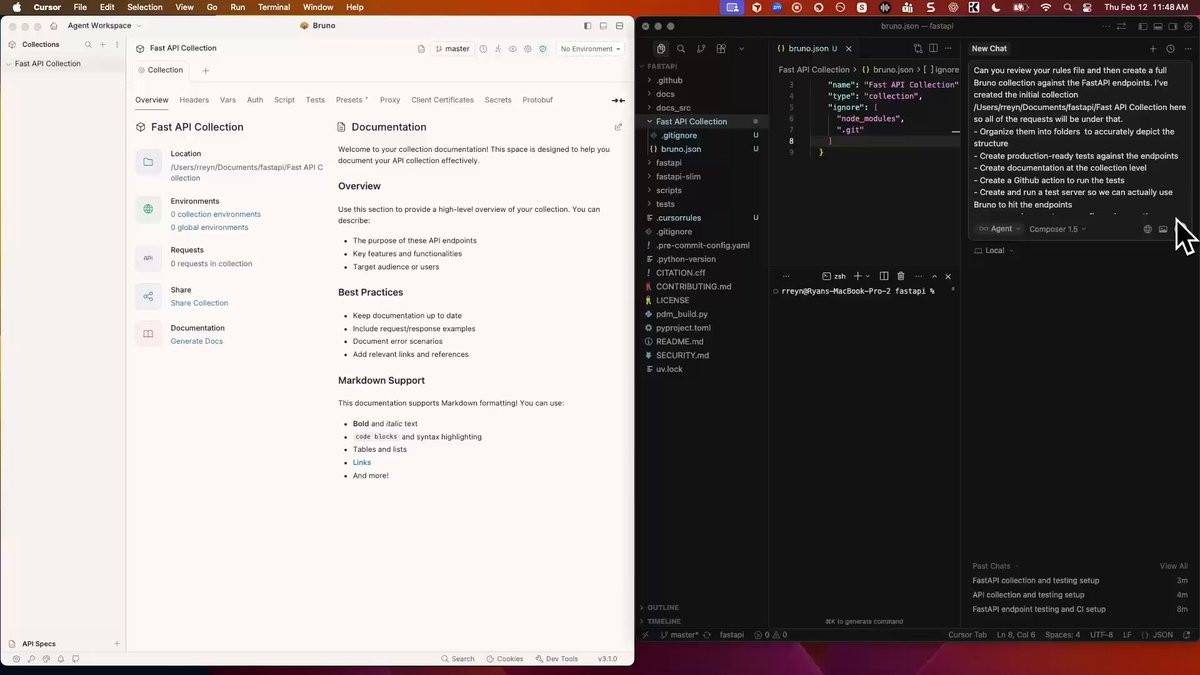This screenshot has width=1200, height=675.
Task: Switch to Client Certificates tab
Action: coord(442,100)
